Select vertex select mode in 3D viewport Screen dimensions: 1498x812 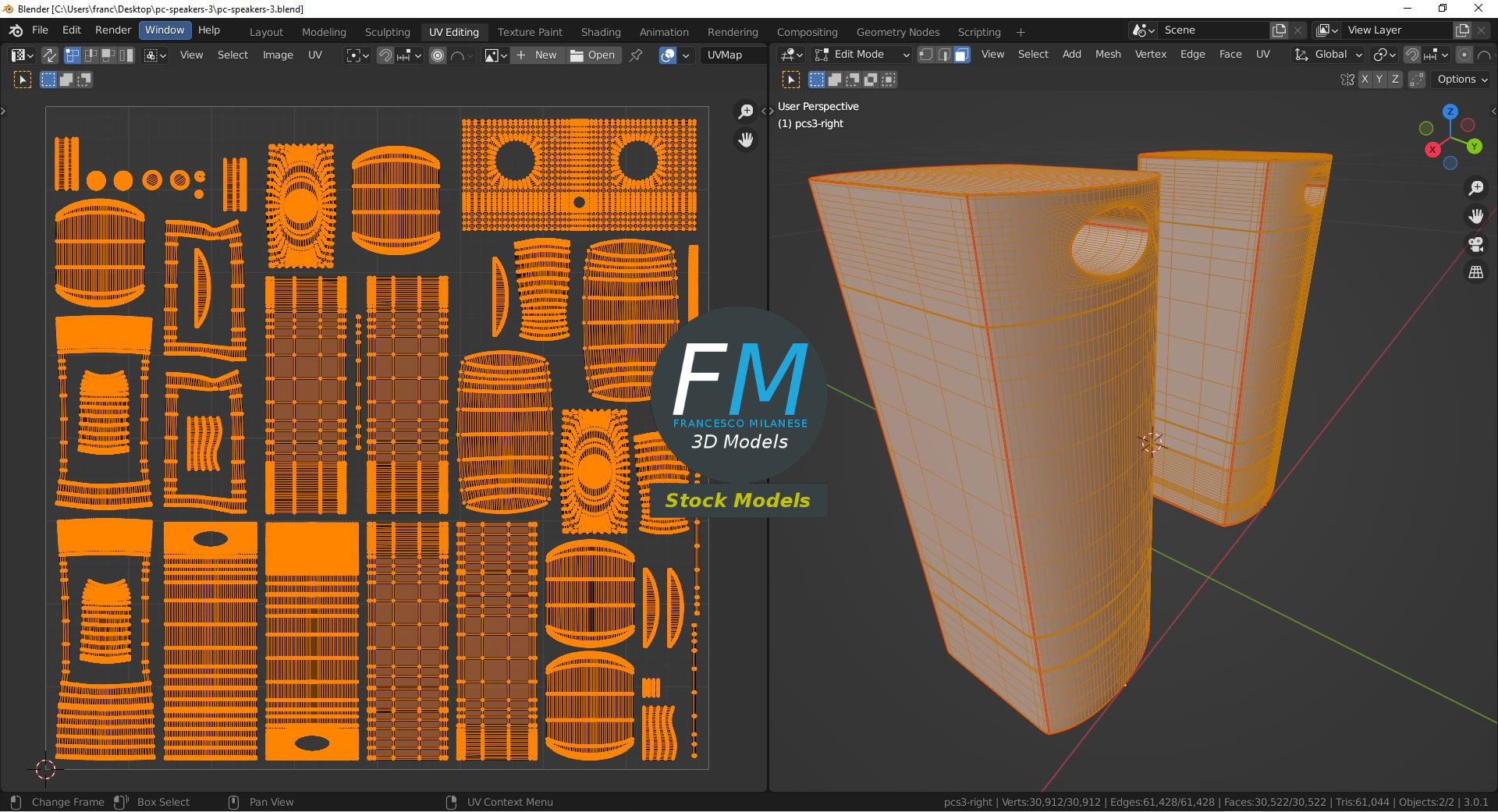pos(926,55)
